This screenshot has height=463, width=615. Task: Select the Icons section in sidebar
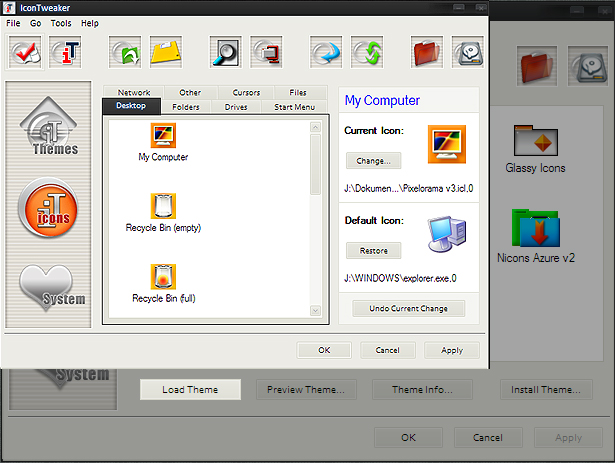pos(48,208)
